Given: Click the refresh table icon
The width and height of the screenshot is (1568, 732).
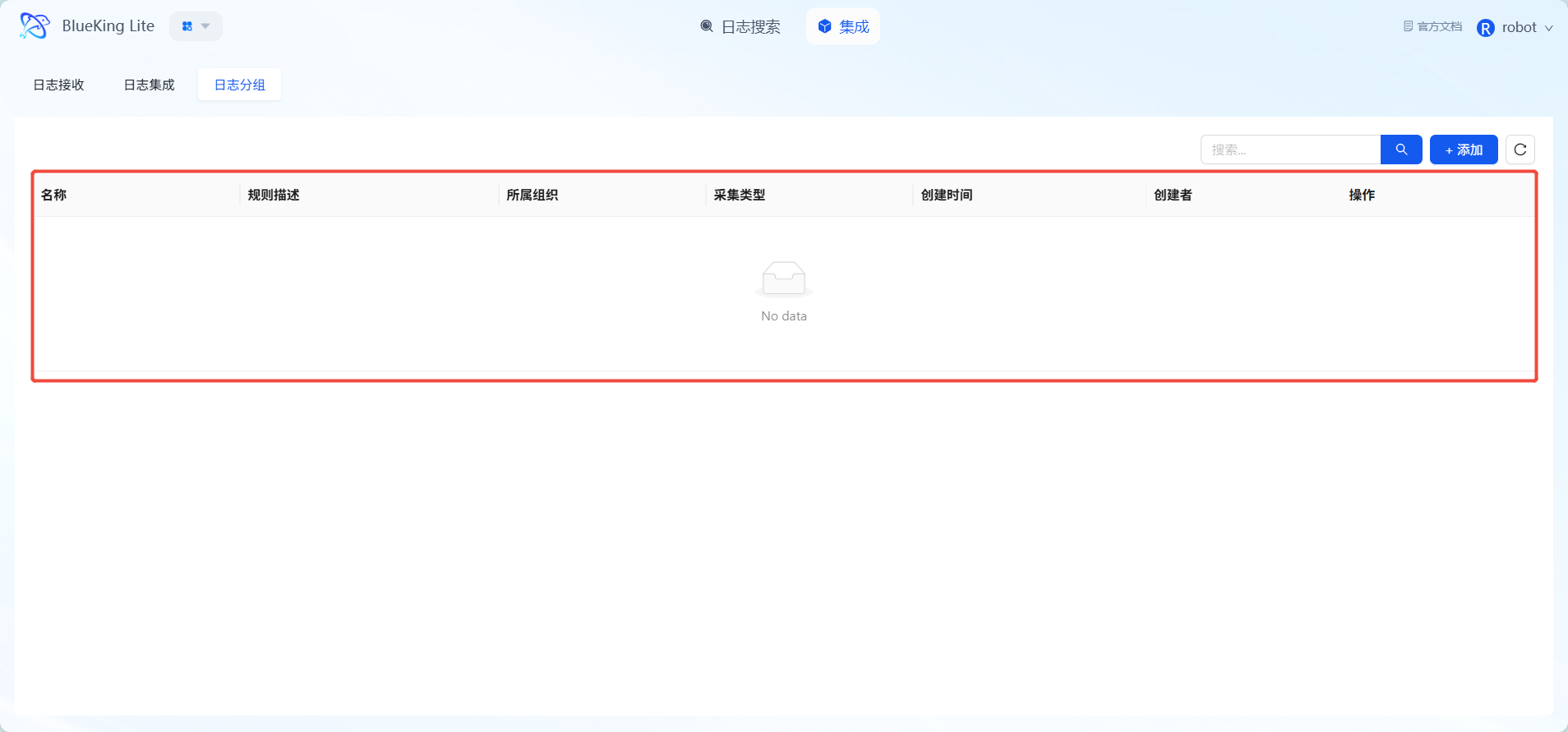Looking at the screenshot, I should (1520, 150).
